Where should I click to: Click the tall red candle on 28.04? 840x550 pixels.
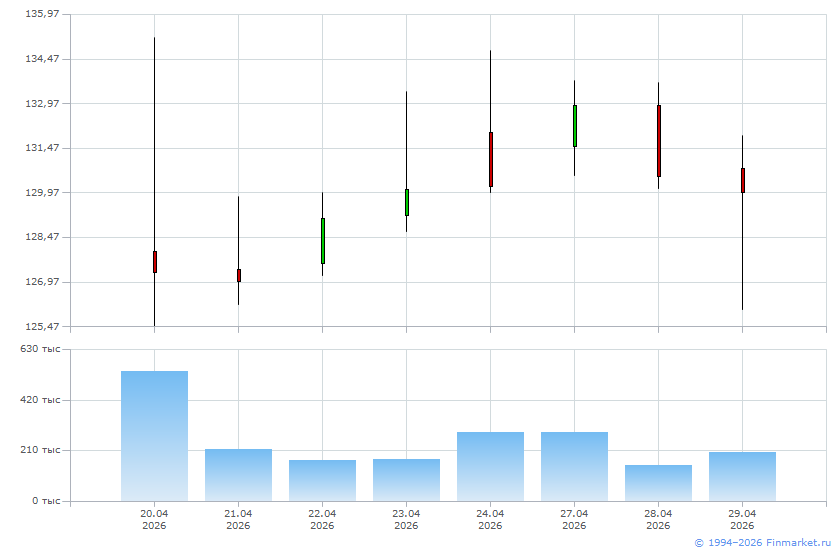[658, 141]
